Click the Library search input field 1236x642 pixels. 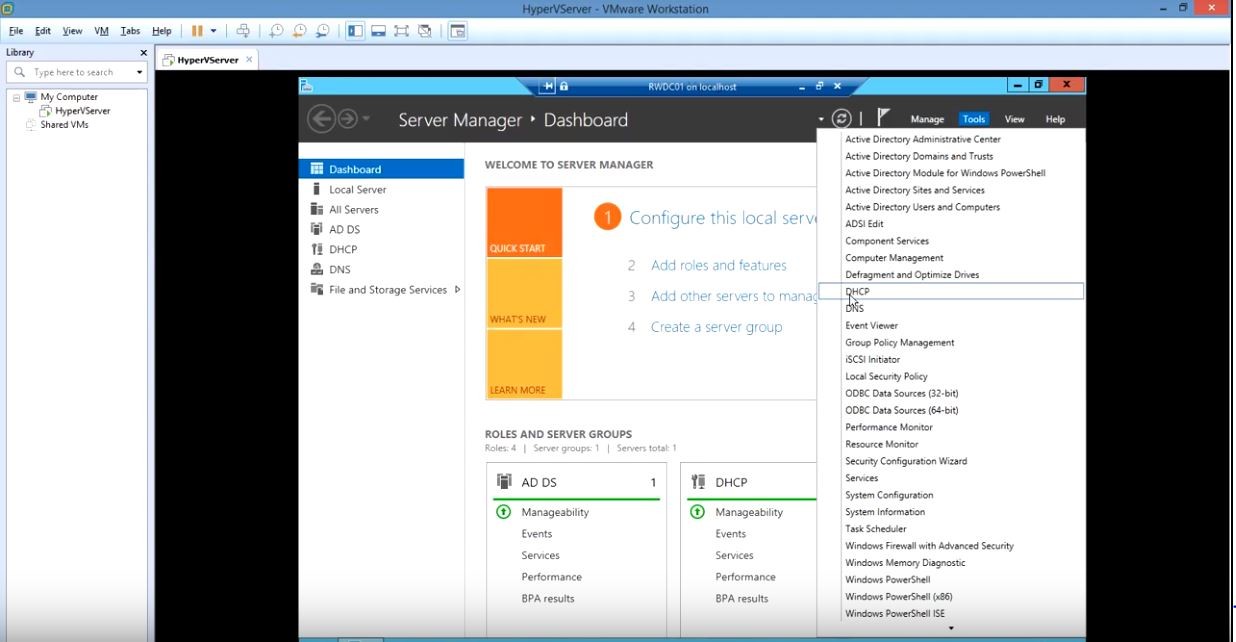[x=80, y=72]
